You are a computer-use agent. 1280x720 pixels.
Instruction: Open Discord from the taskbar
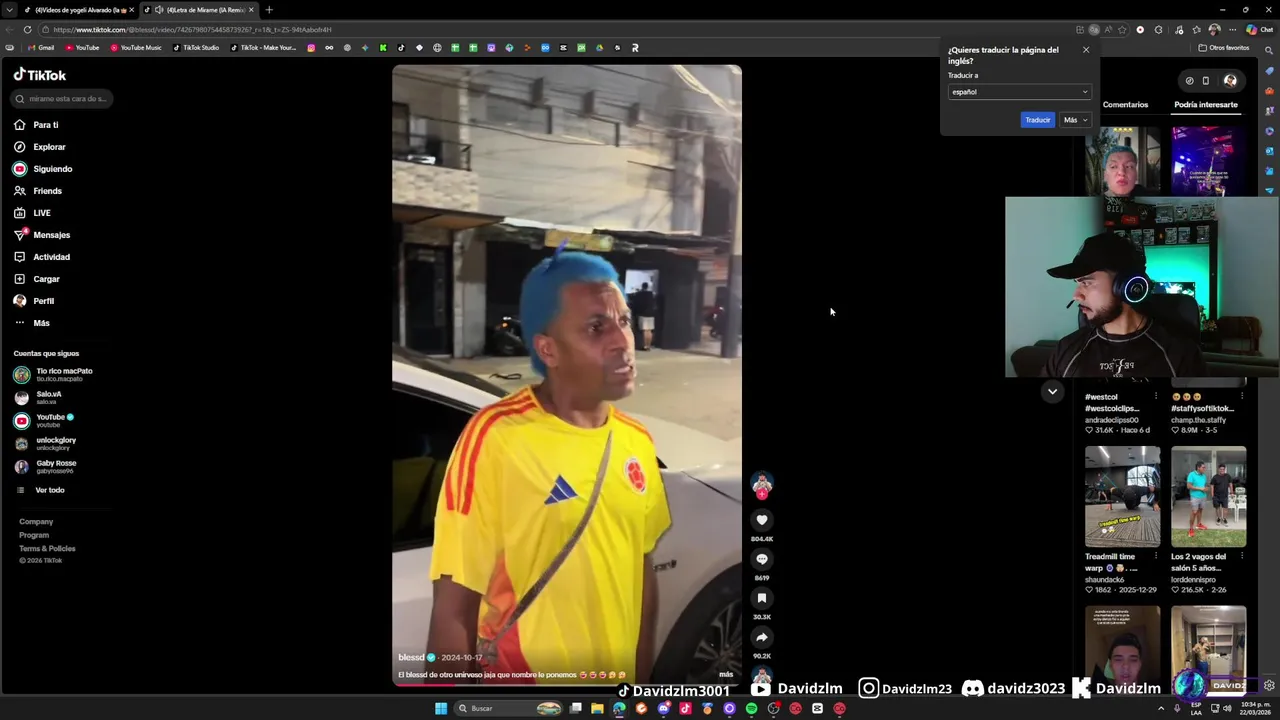pyautogui.click(x=663, y=708)
